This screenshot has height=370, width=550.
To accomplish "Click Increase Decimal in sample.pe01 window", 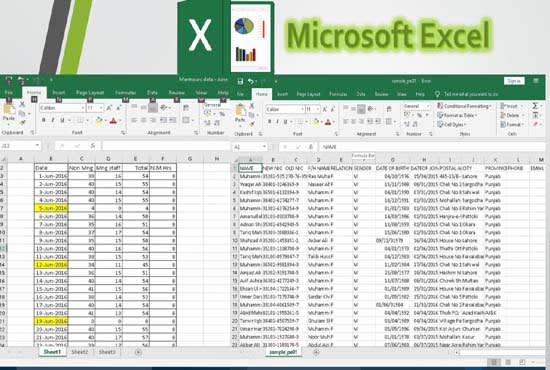I will [407, 124].
